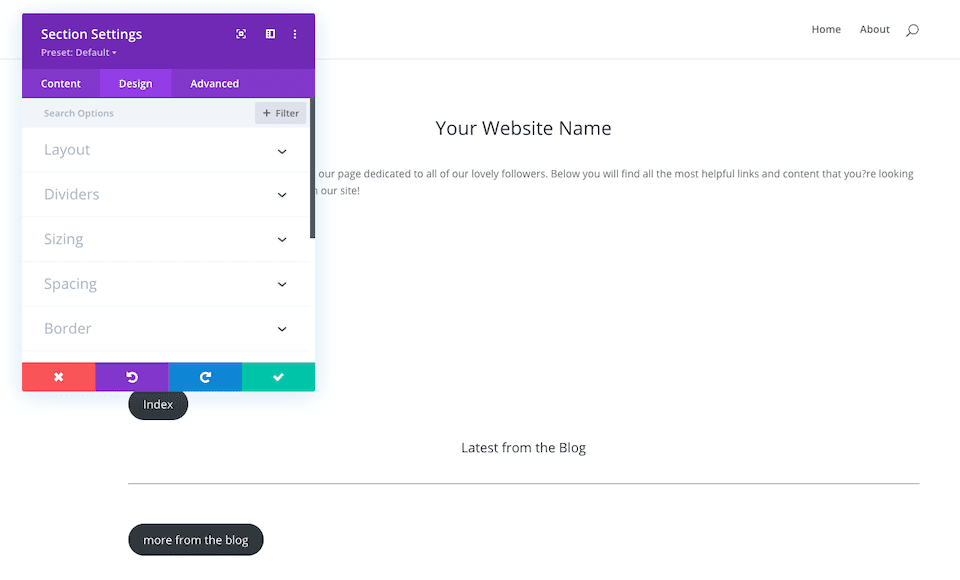Expand the Layout section

coord(167,149)
